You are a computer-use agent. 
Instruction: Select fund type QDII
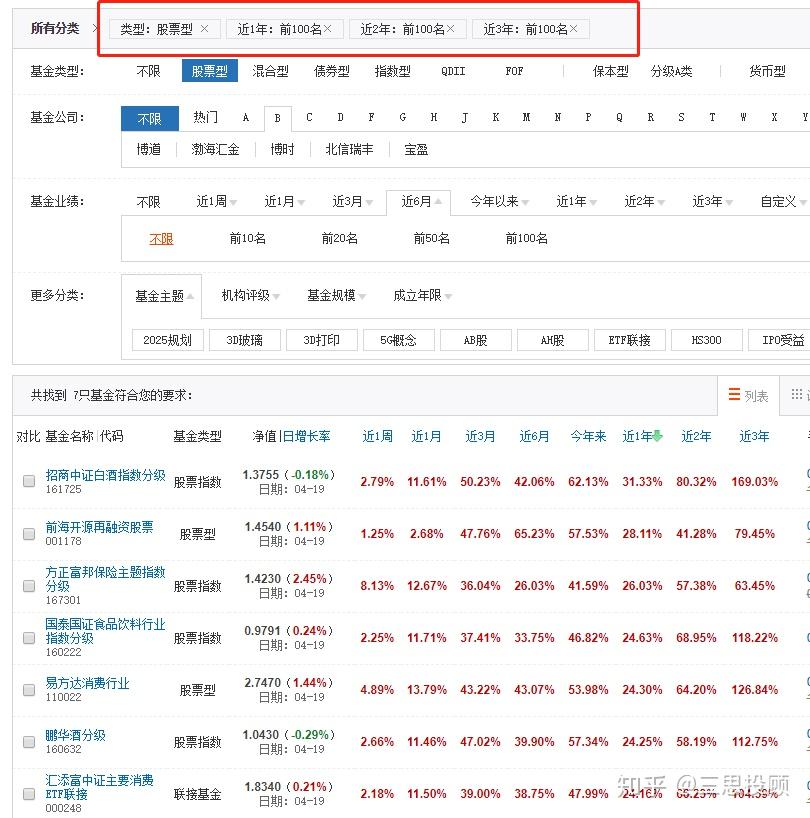(453, 71)
